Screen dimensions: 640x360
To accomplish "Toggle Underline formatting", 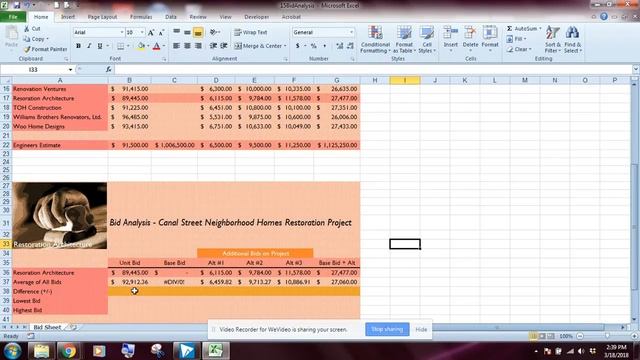I will pyautogui.click(x=100, y=46).
